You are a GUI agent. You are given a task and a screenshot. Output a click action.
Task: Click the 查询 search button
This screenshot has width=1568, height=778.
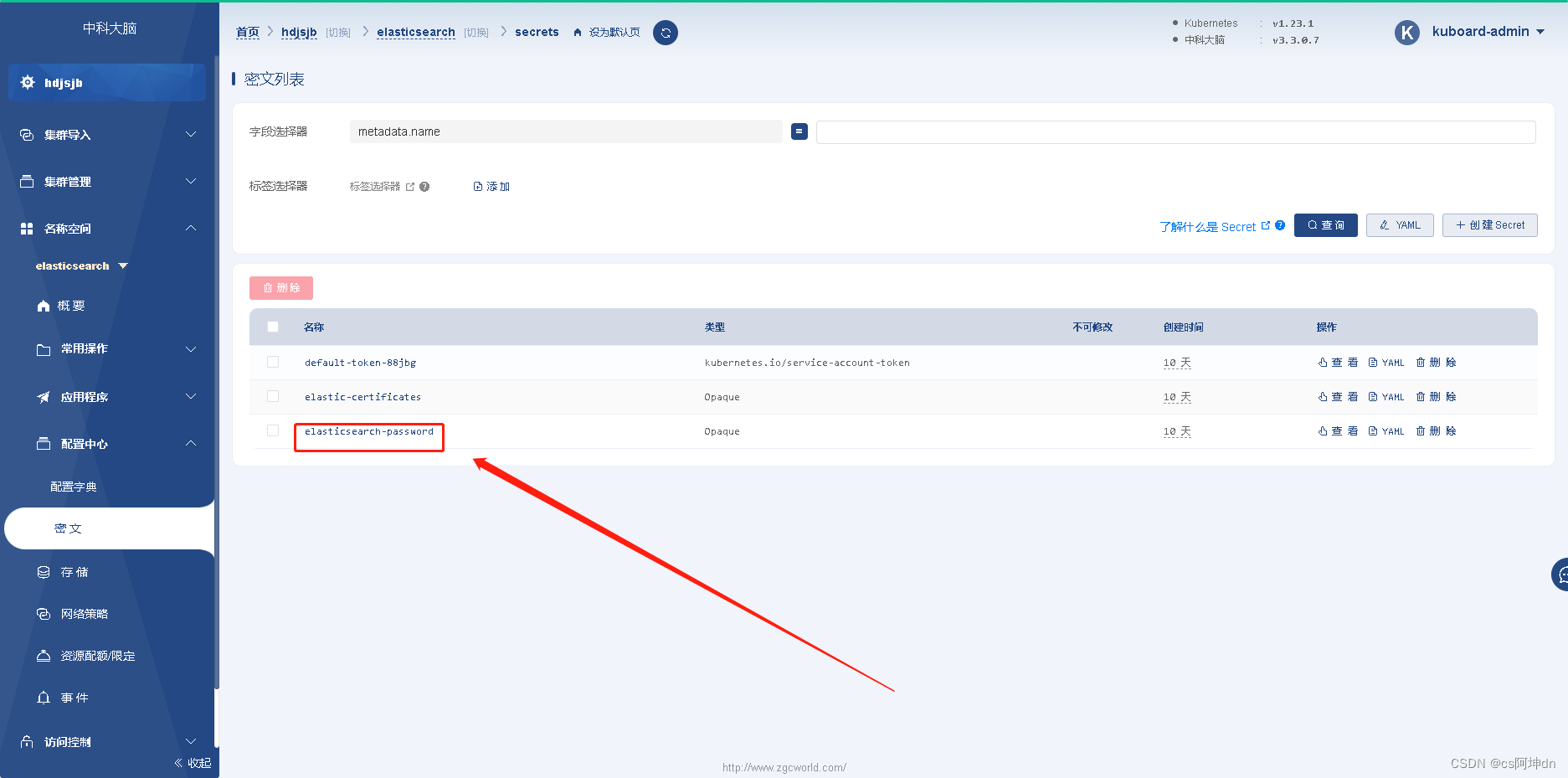click(1326, 225)
